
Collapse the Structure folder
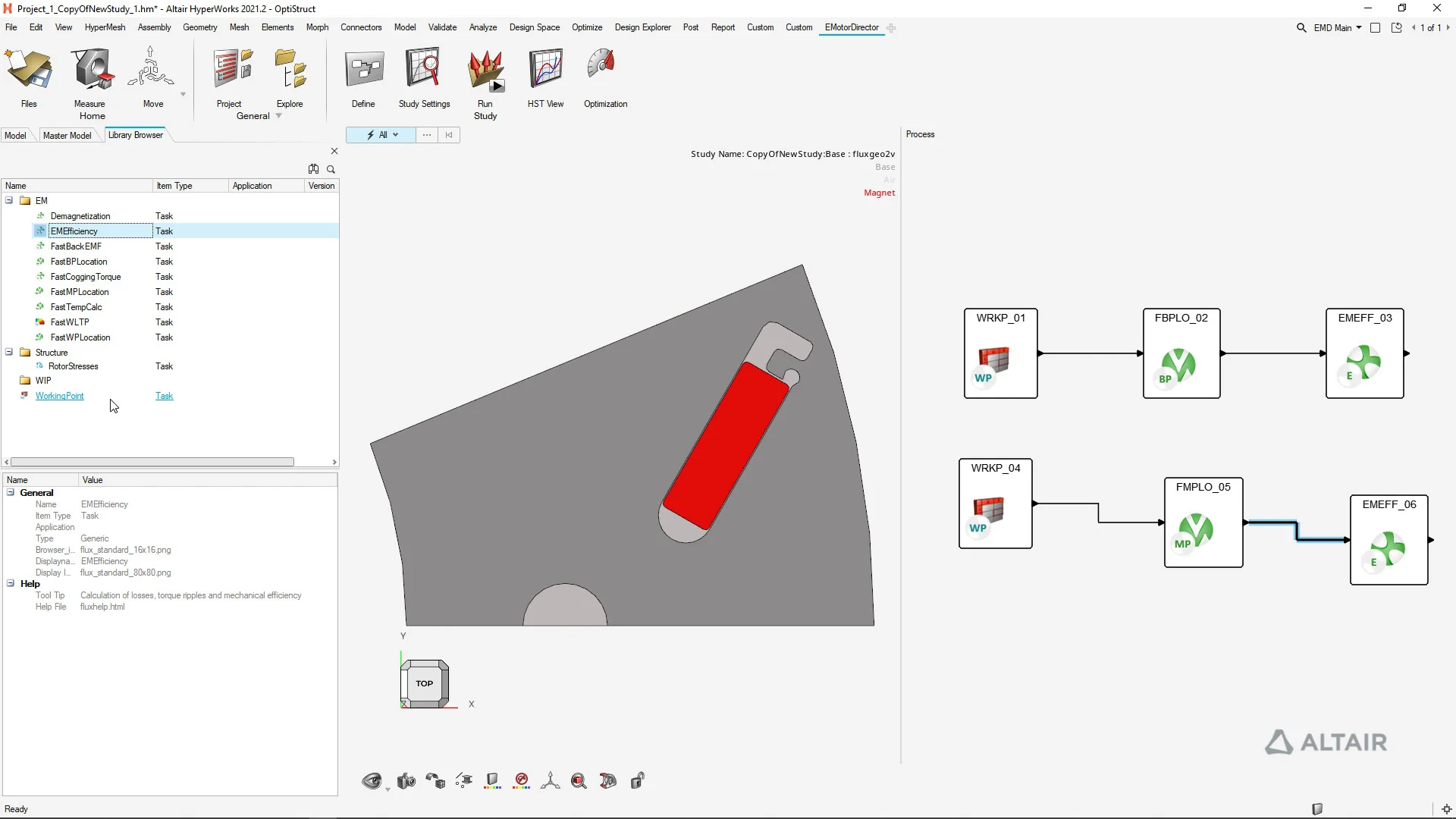(9, 353)
